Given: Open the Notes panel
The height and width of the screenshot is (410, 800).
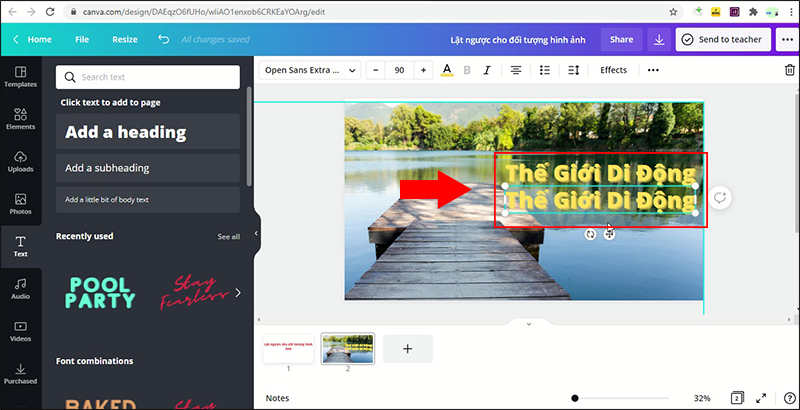Looking at the screenshot, I should [278, 398].
